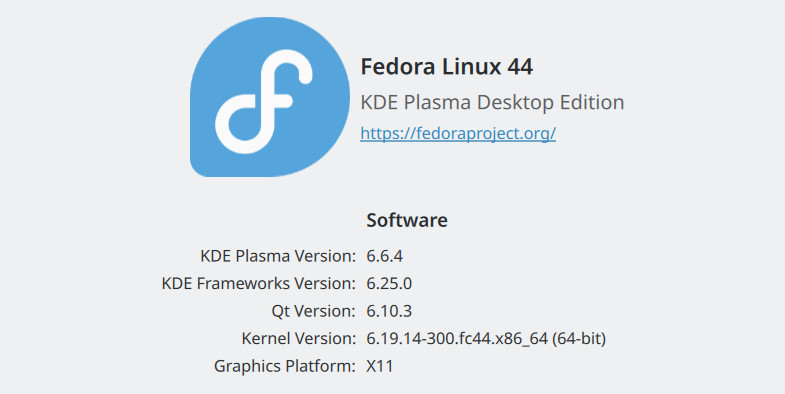Open the fedoraproject.org link
The image size is (785, 394).
tap(458, 133)
